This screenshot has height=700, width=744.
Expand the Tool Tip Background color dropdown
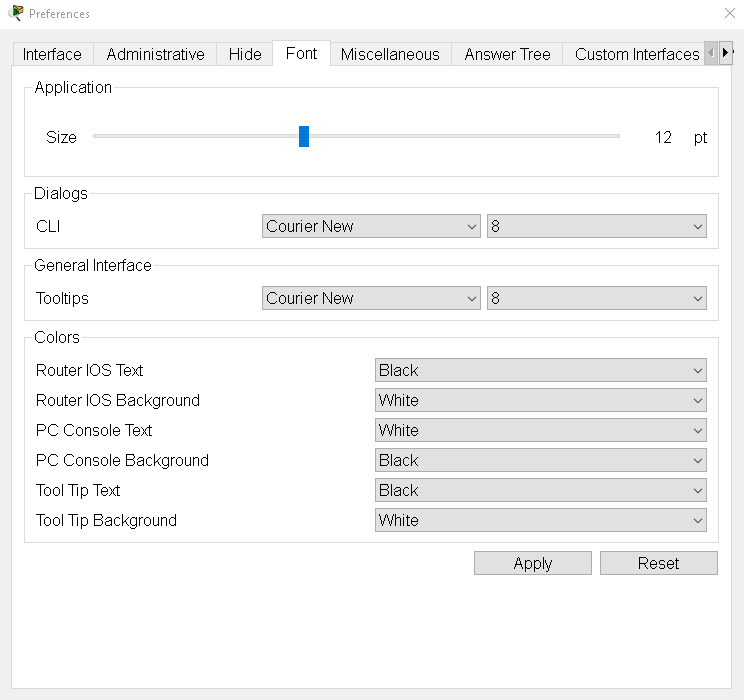(540, 521)
